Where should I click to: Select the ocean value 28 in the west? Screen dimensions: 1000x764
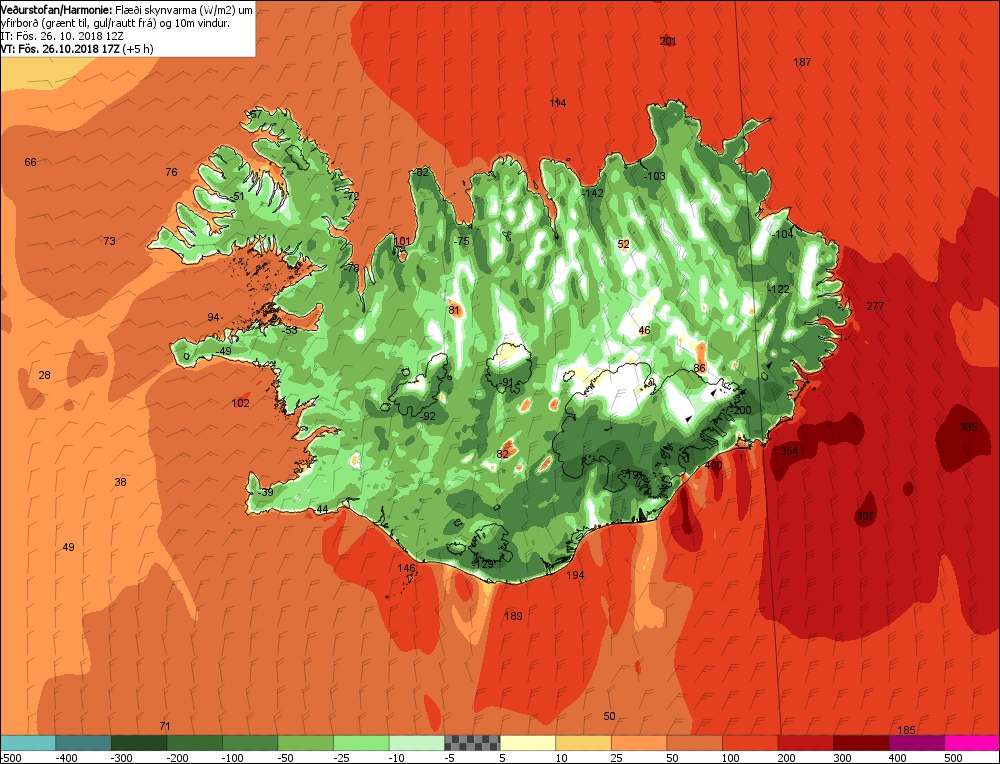click(44, 375)
